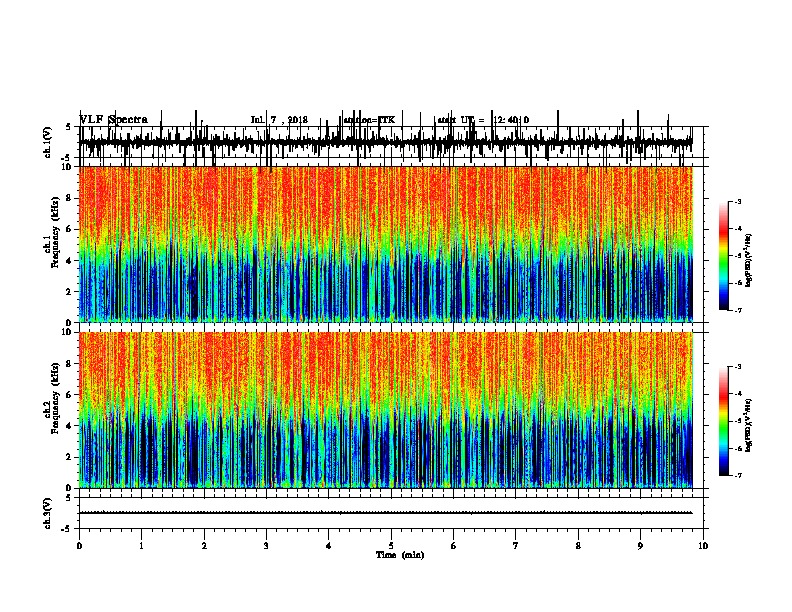Select the "Time (min)" x-axis label
The height and width of the screenshot is (612, 792).
400,555
